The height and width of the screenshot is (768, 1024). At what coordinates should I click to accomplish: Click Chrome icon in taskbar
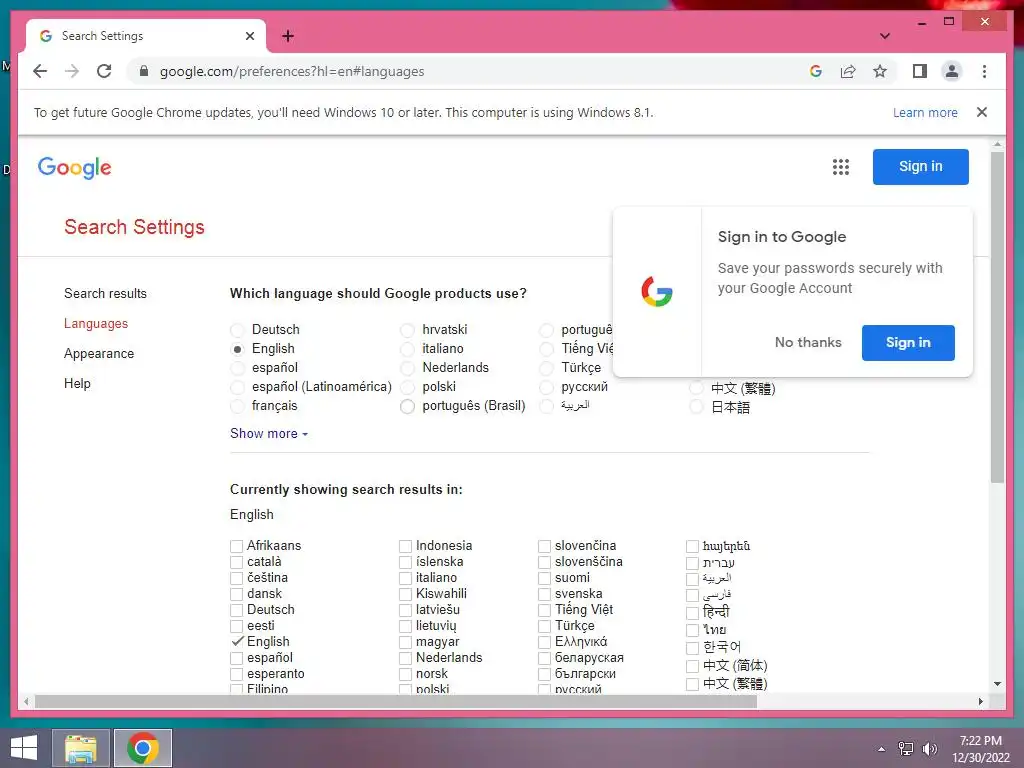pos(143,748)
